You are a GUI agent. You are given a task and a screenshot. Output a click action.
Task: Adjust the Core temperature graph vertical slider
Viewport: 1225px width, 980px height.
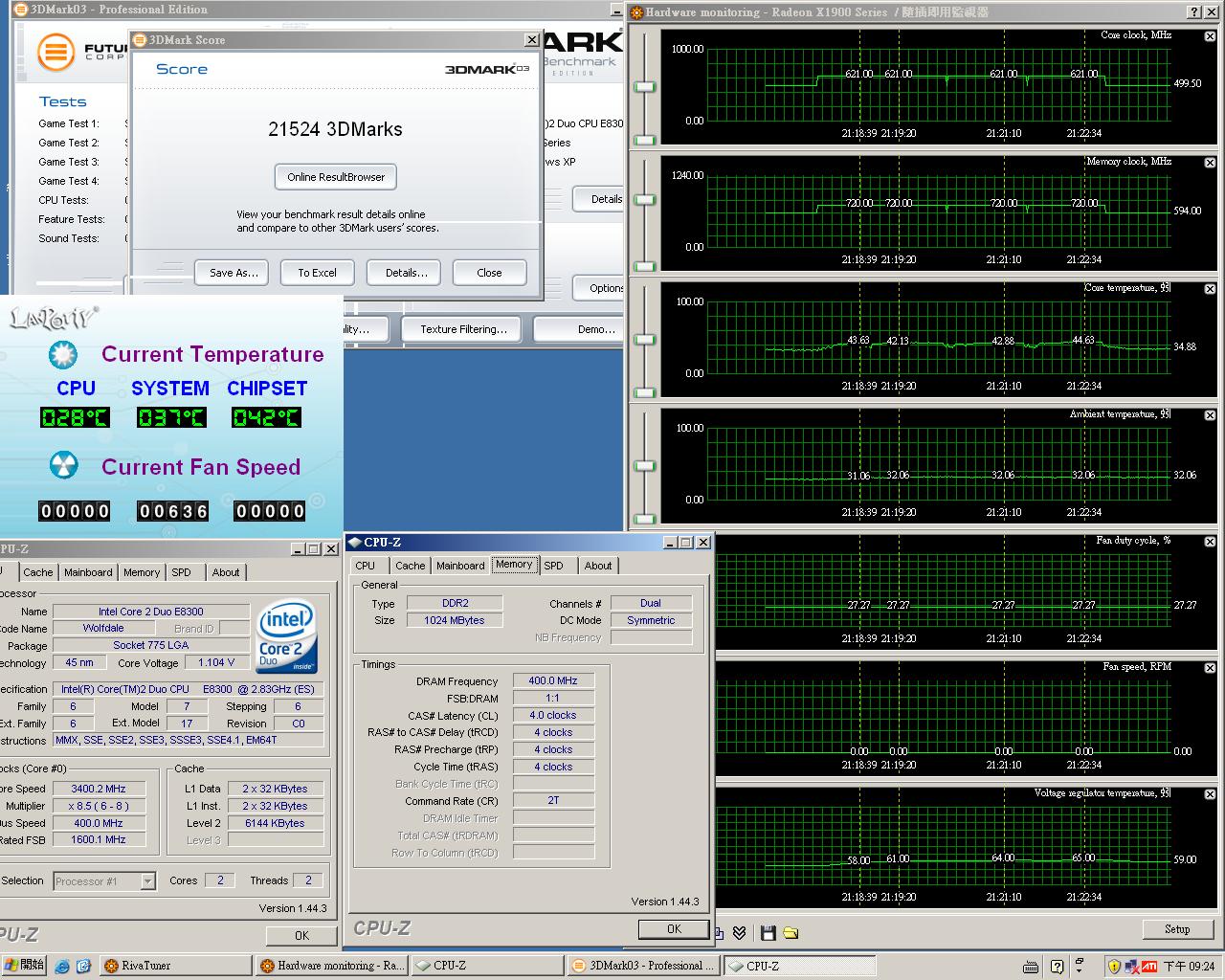coord(645,340)
